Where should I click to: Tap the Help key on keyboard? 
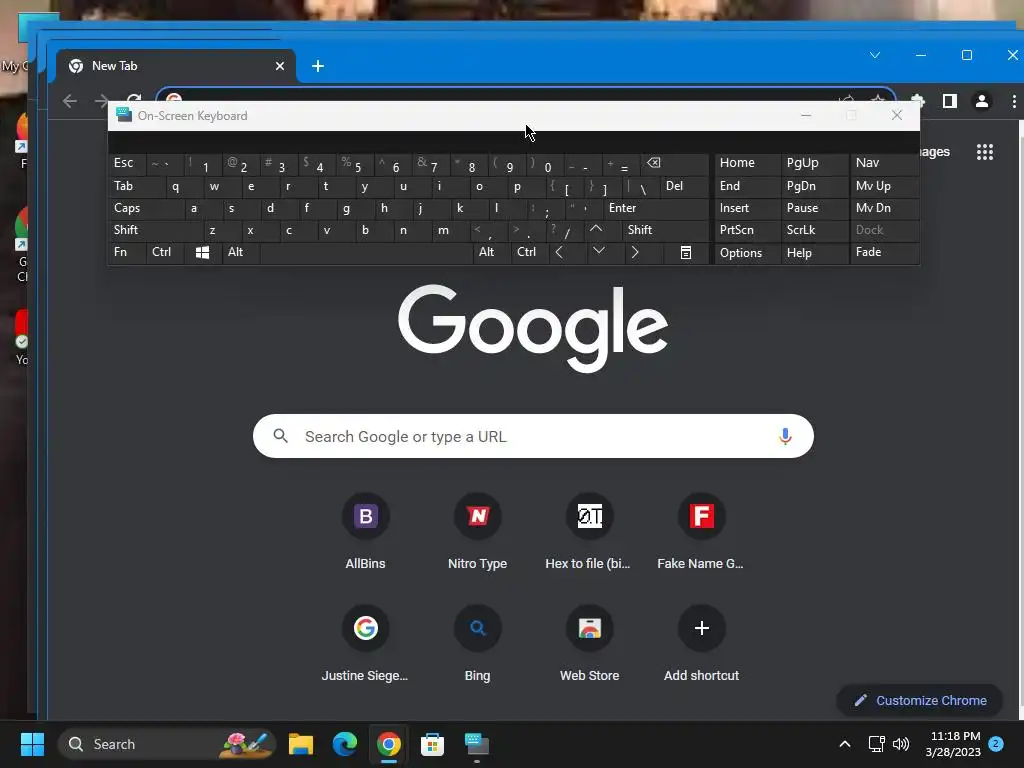point(814,253)
